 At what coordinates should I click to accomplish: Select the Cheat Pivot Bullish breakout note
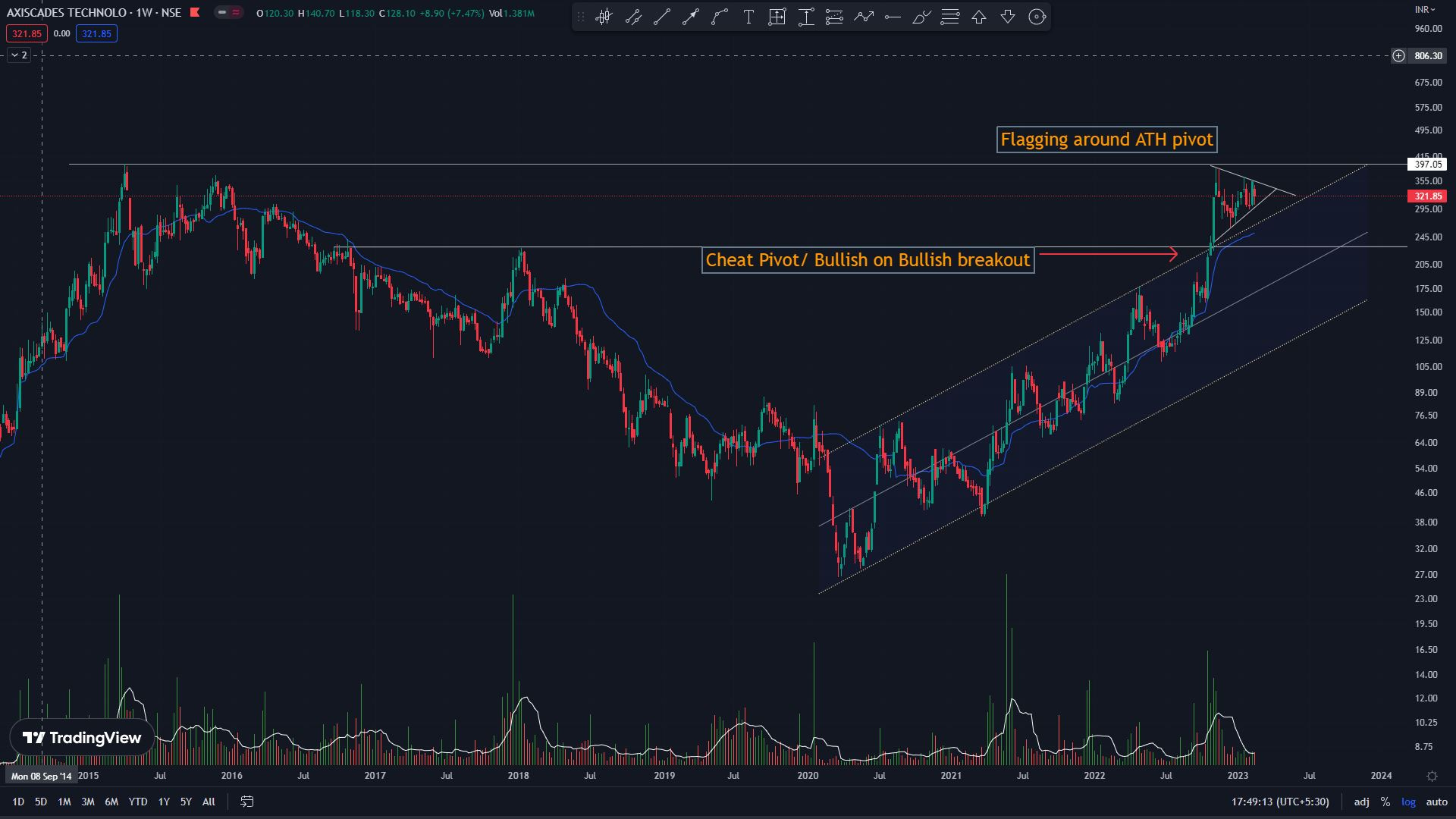tap(868, 260)
